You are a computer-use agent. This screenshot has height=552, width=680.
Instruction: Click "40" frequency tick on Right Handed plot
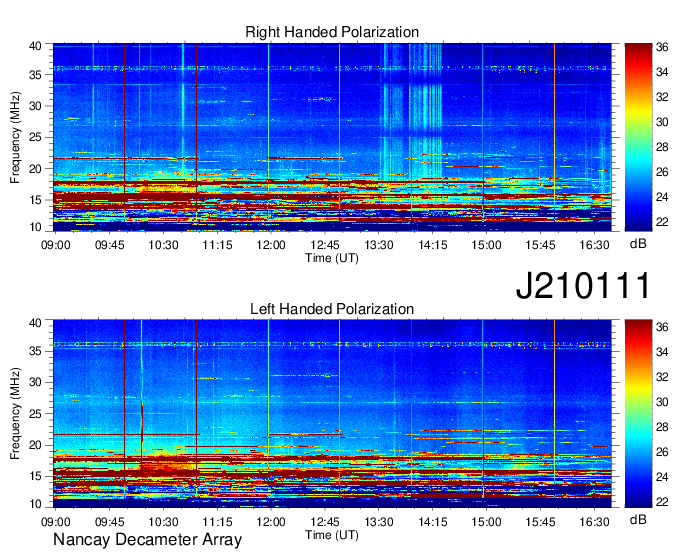click(35, 46)
